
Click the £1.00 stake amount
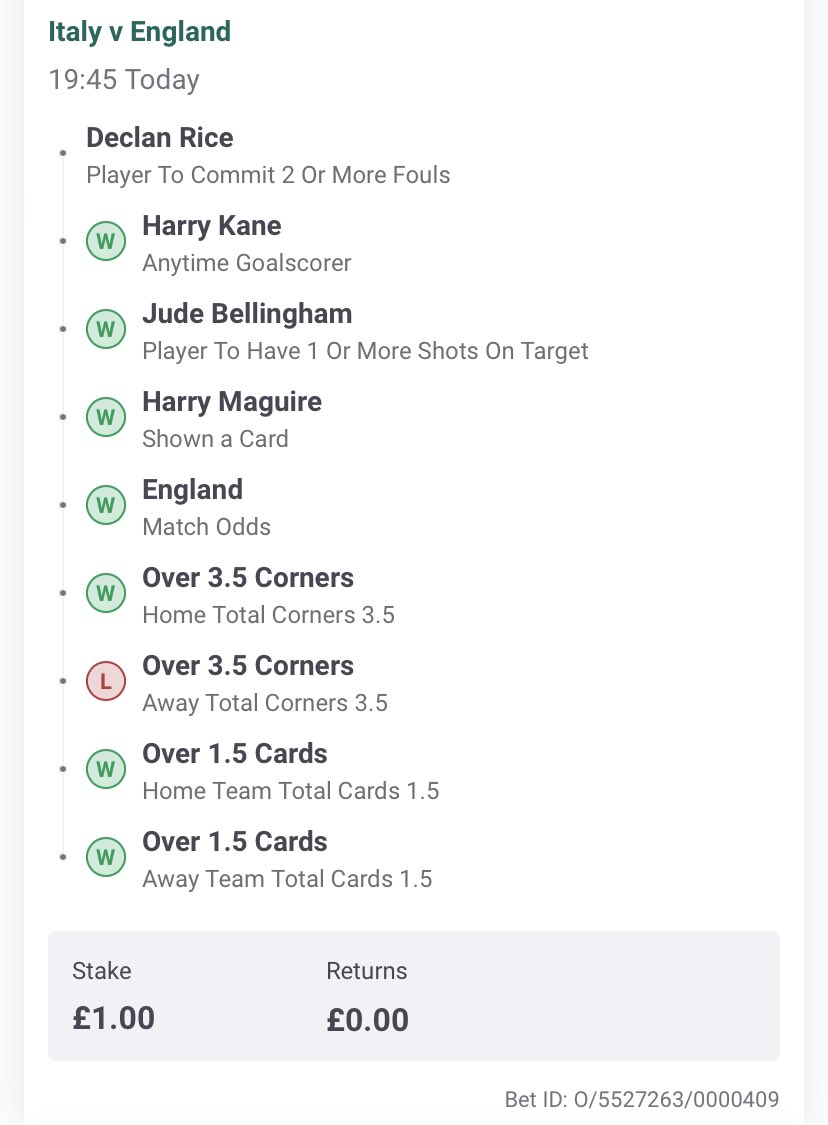coord(113,1019)
